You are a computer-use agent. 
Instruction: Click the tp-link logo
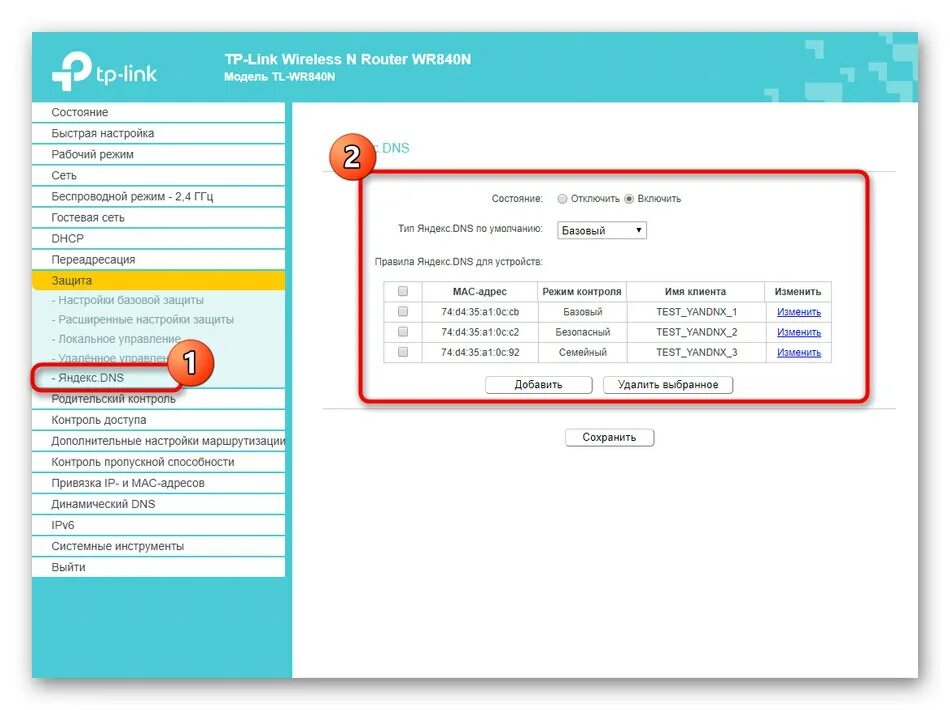[x=104, y=71]
